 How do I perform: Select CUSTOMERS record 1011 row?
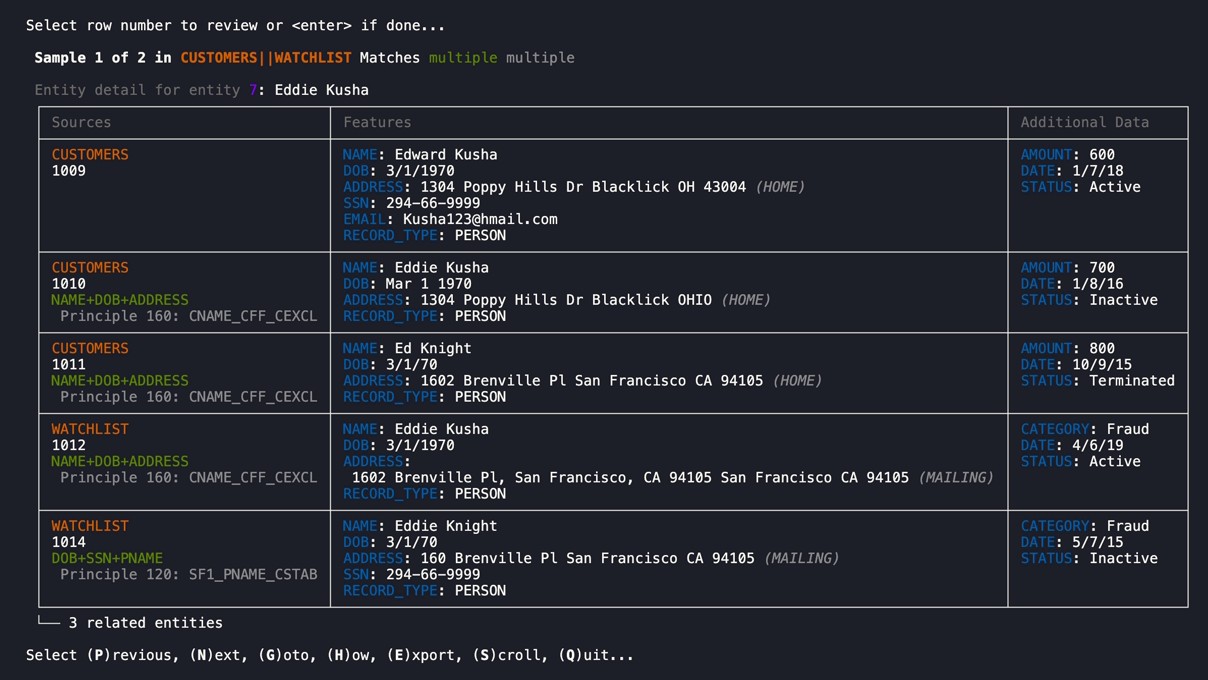[x=68, y=363]
